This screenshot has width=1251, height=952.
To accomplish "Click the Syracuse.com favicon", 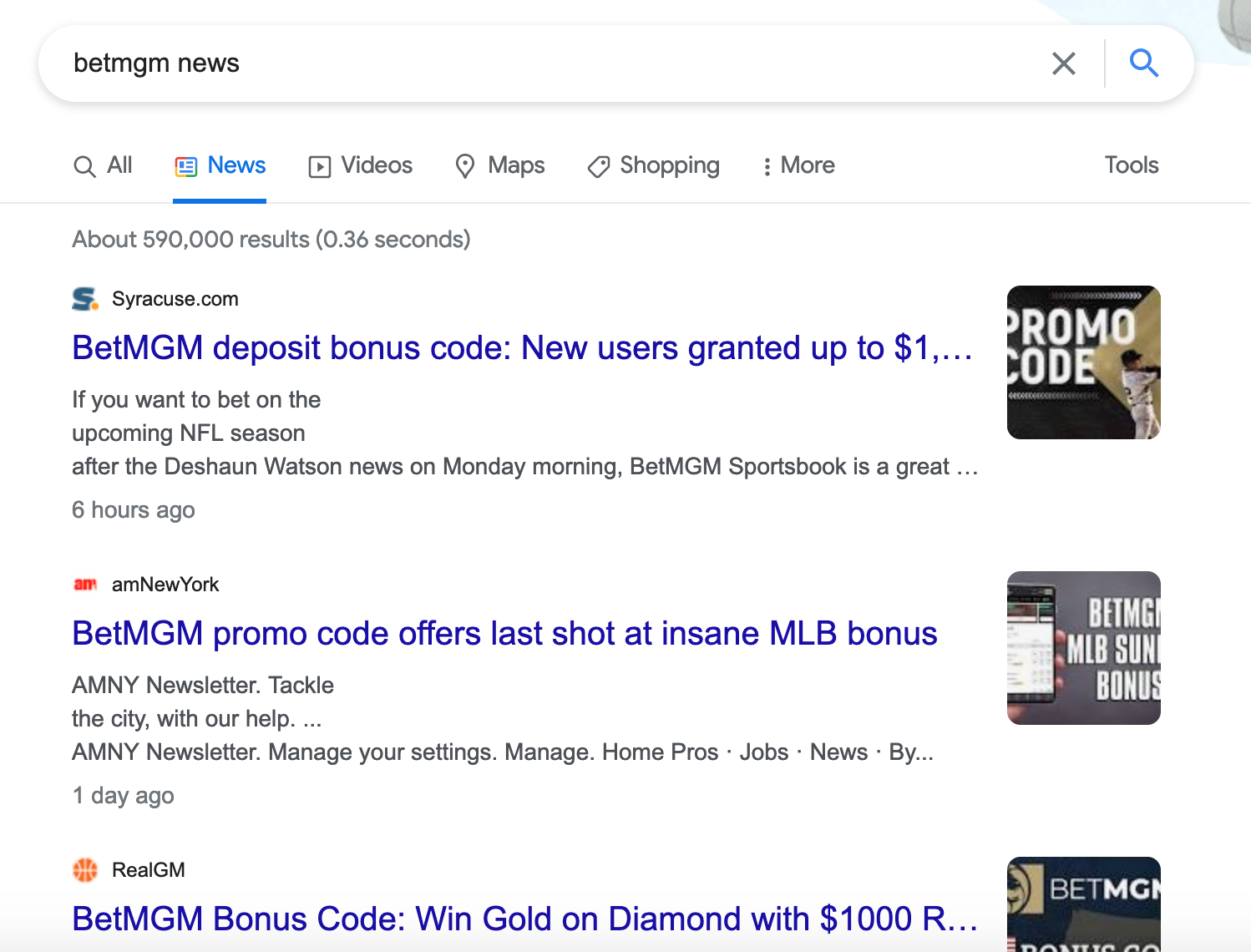I will coord(84,299).
